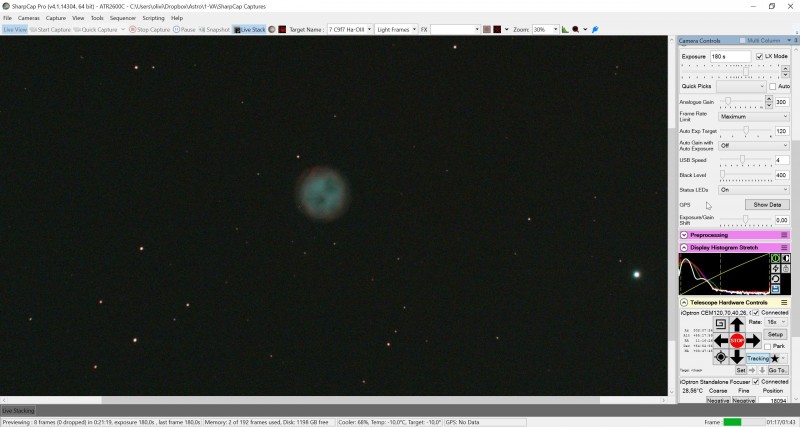The height and width of the screenshot is (427, 800).
Task: Click the Live Stacking tab at bottom
Action: click(x=18, y=411)
